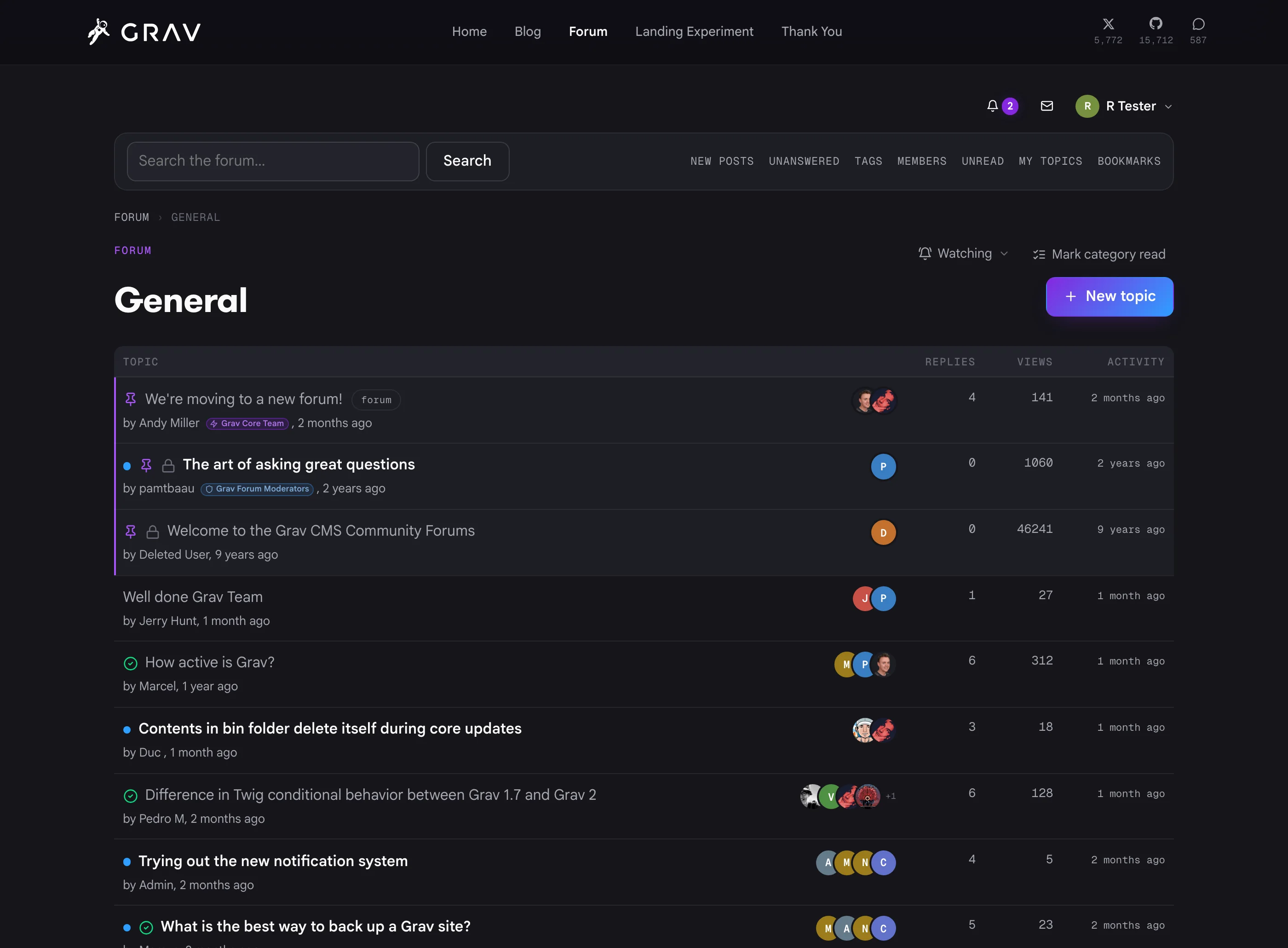Click the blue P avatar on 'The art of asking great questions'
This screenshot has width=1288, height=948.
coord(883,467)
